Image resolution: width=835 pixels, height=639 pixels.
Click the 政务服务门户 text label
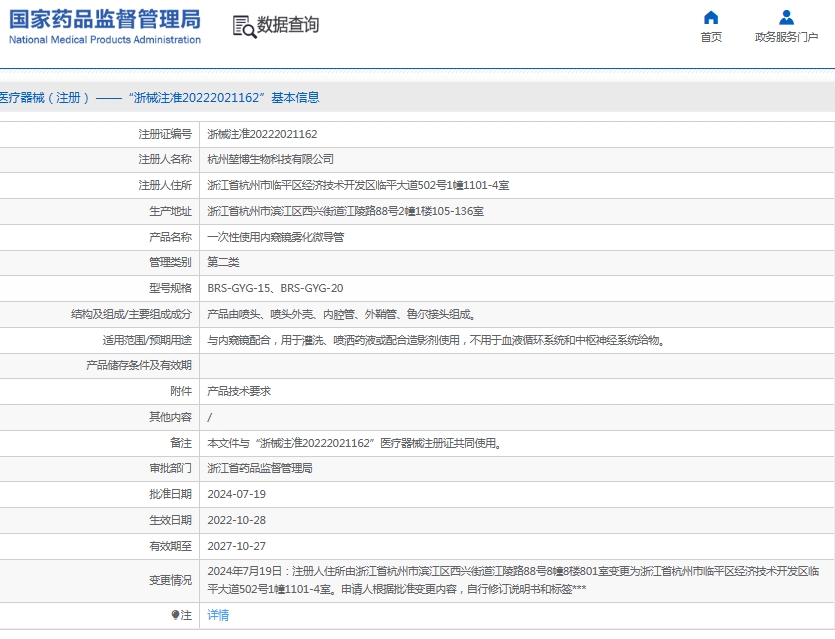pos(786,37)
